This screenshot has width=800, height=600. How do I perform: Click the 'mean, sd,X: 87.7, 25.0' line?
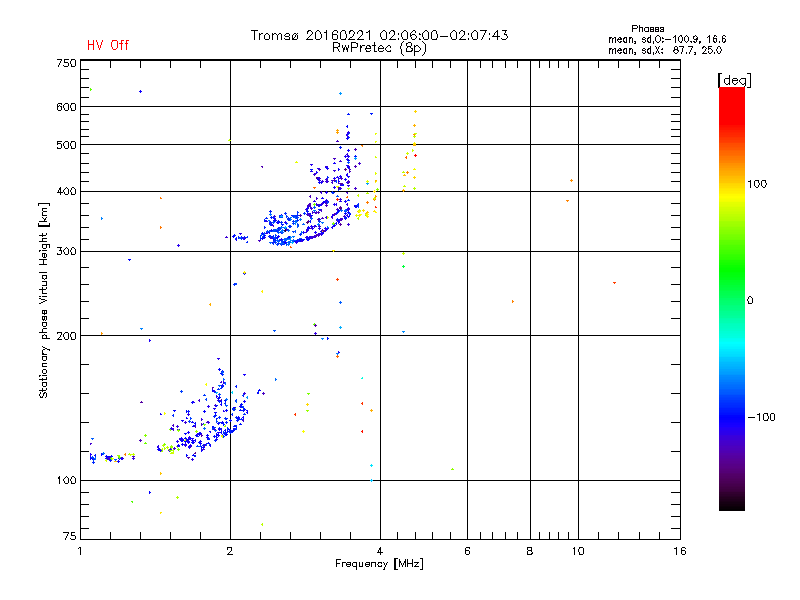click(665, 50)
